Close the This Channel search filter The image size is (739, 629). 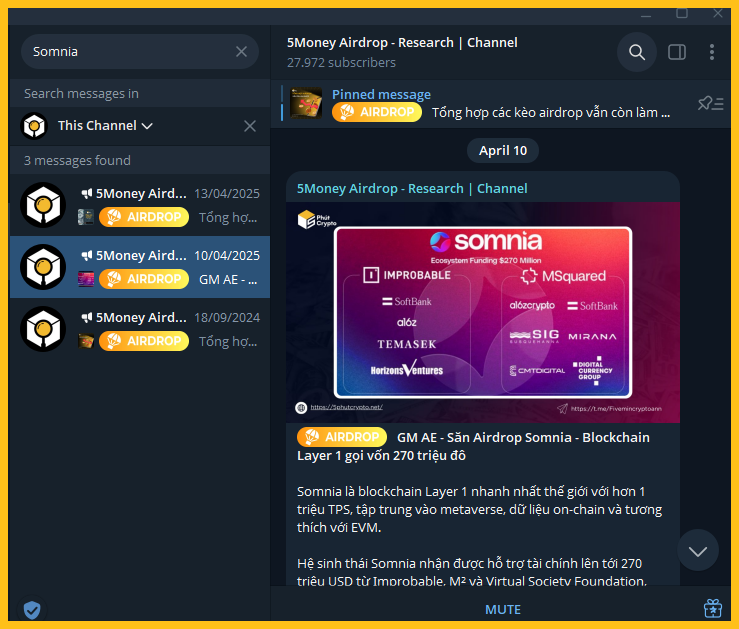pos(250,126)
